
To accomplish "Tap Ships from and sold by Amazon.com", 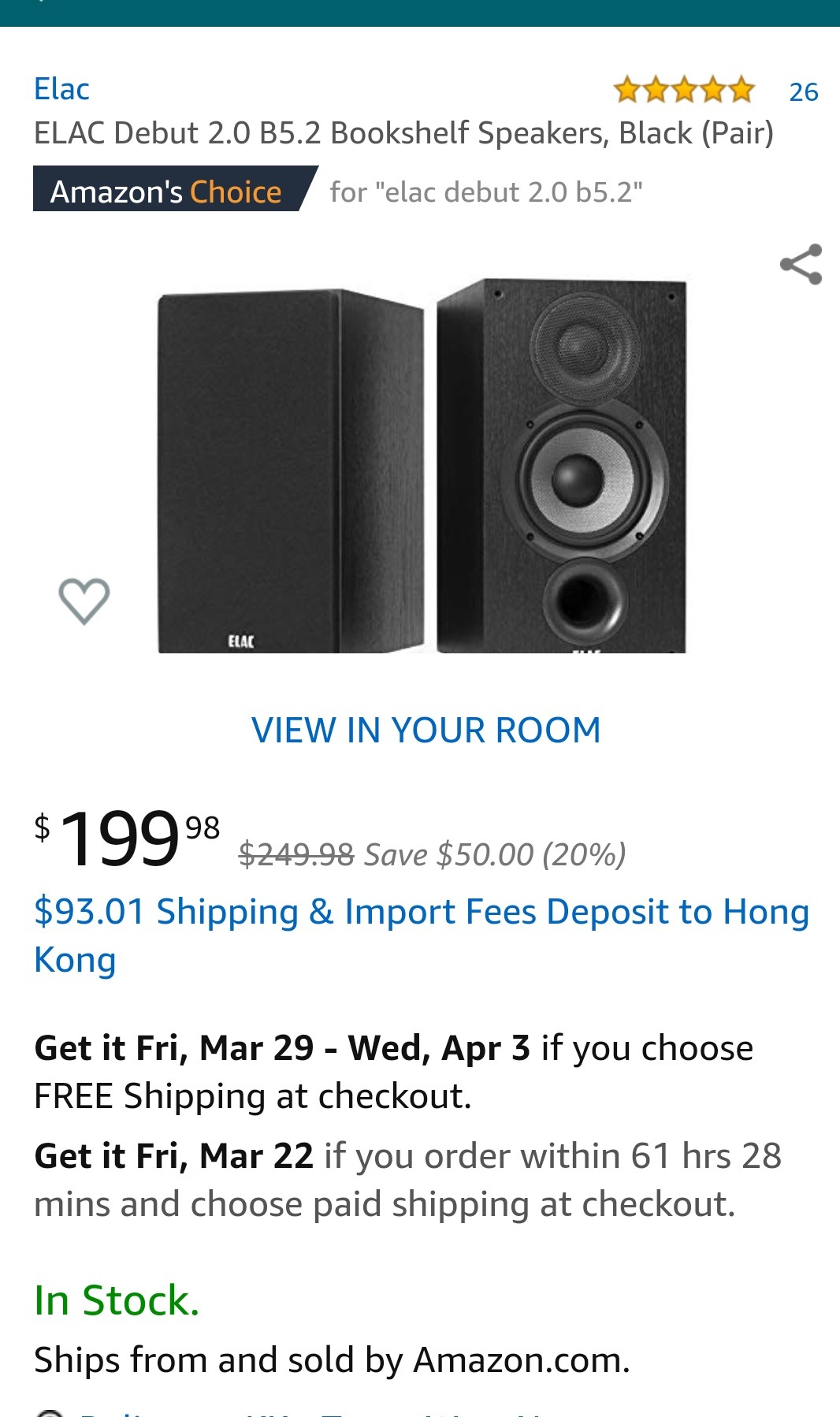I will (332, 1360).
